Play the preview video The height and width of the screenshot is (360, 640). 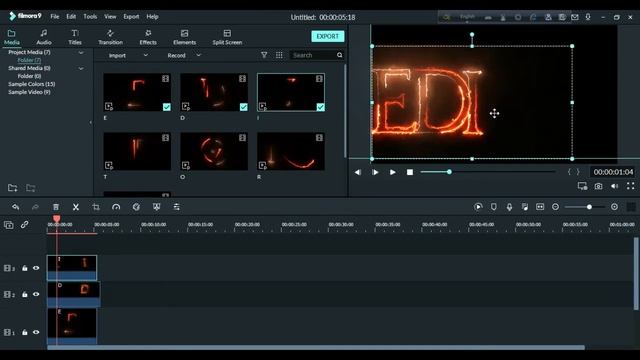click(x=392, y=172)
